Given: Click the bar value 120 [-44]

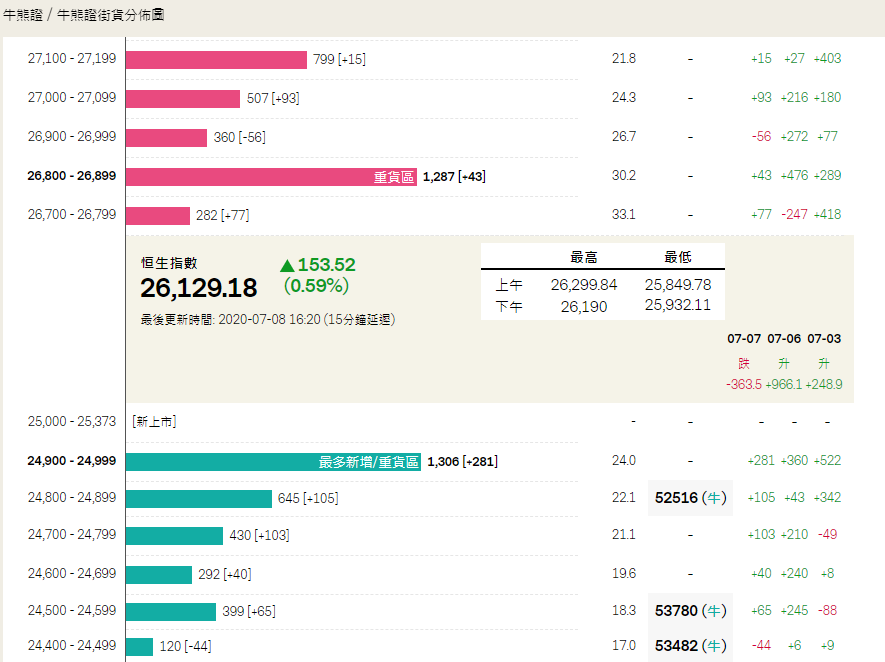Looking at the screenshot, I should pos(185,646).
